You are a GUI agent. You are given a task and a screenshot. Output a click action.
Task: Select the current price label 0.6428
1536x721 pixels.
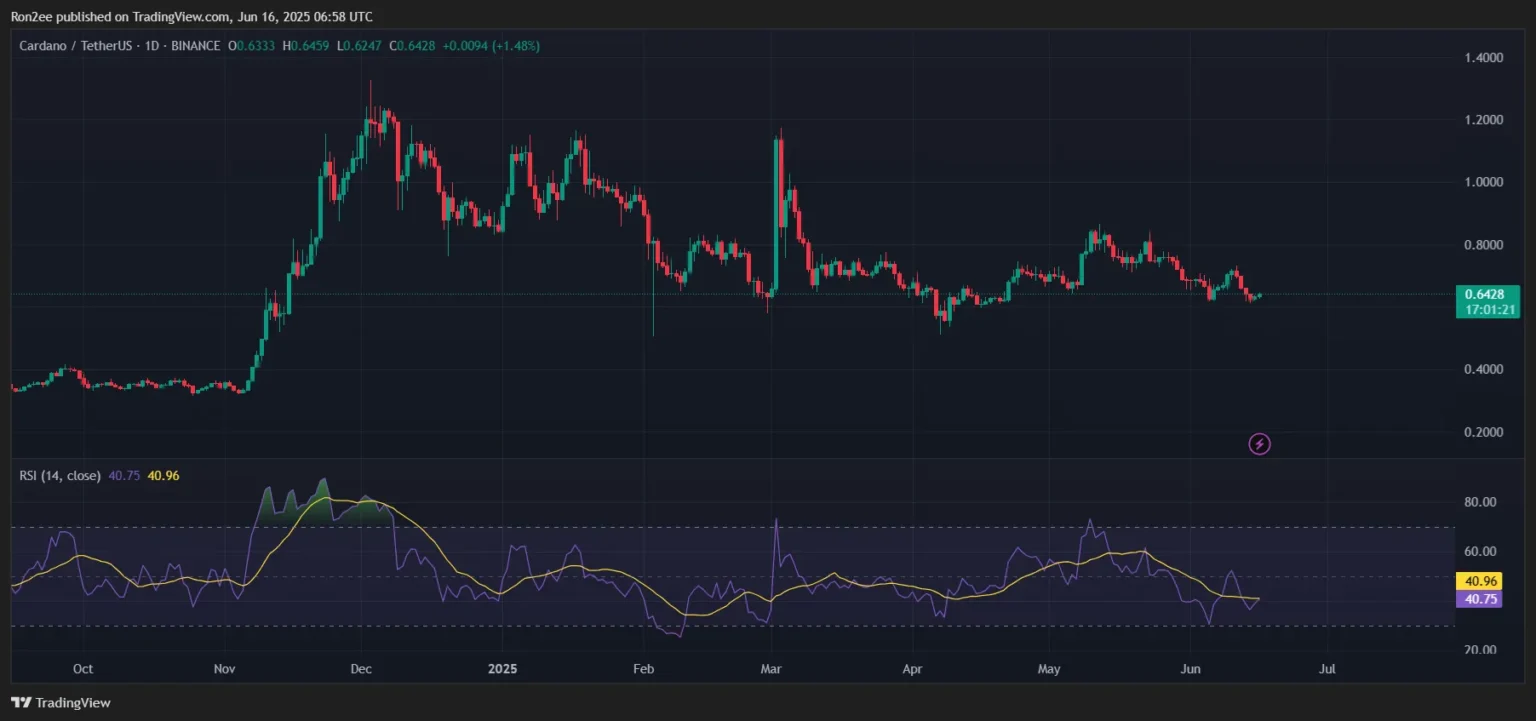pyautogui.click(x=1486, y=295)
